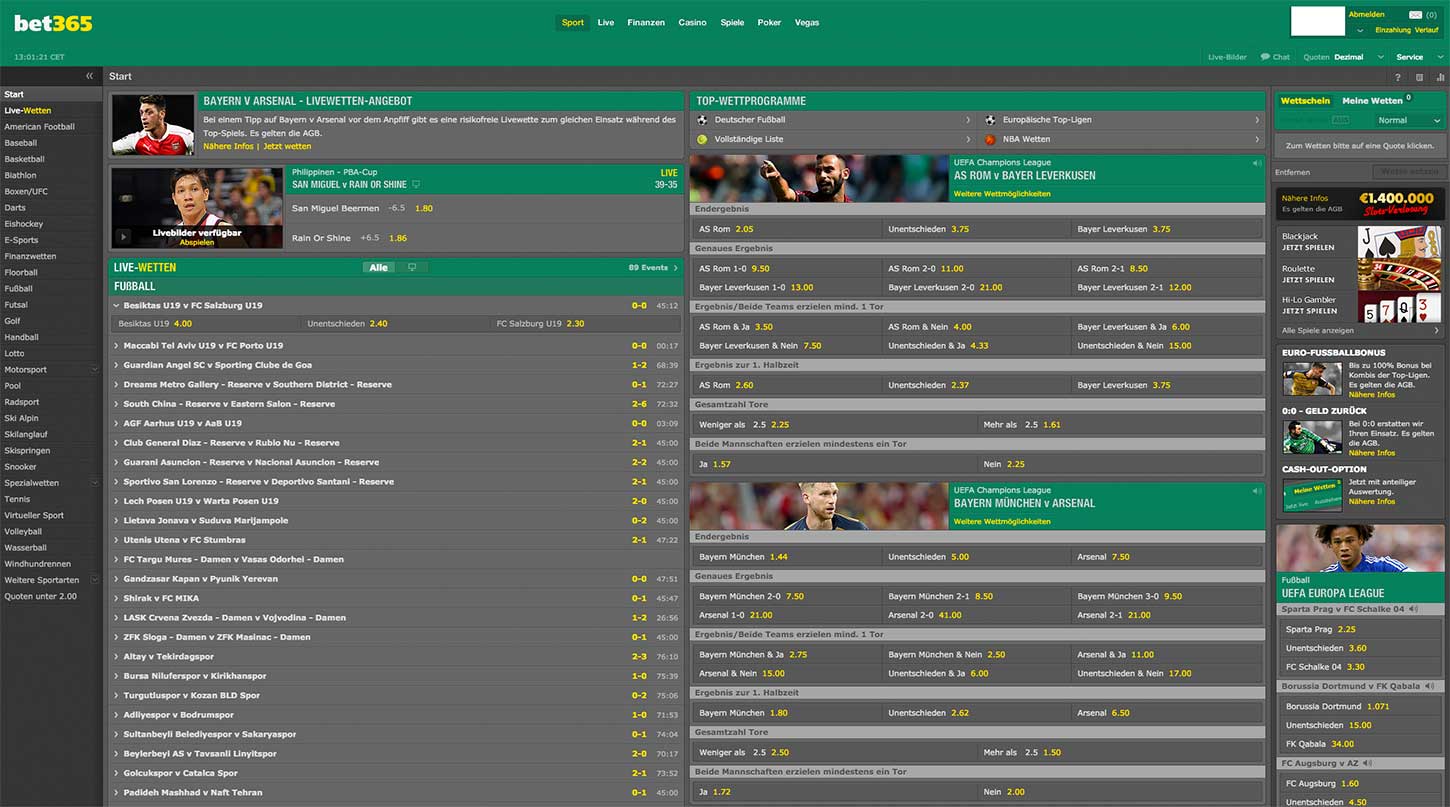Click the football icon beside Europäische Top-Ligen

(x=990, y=120)
